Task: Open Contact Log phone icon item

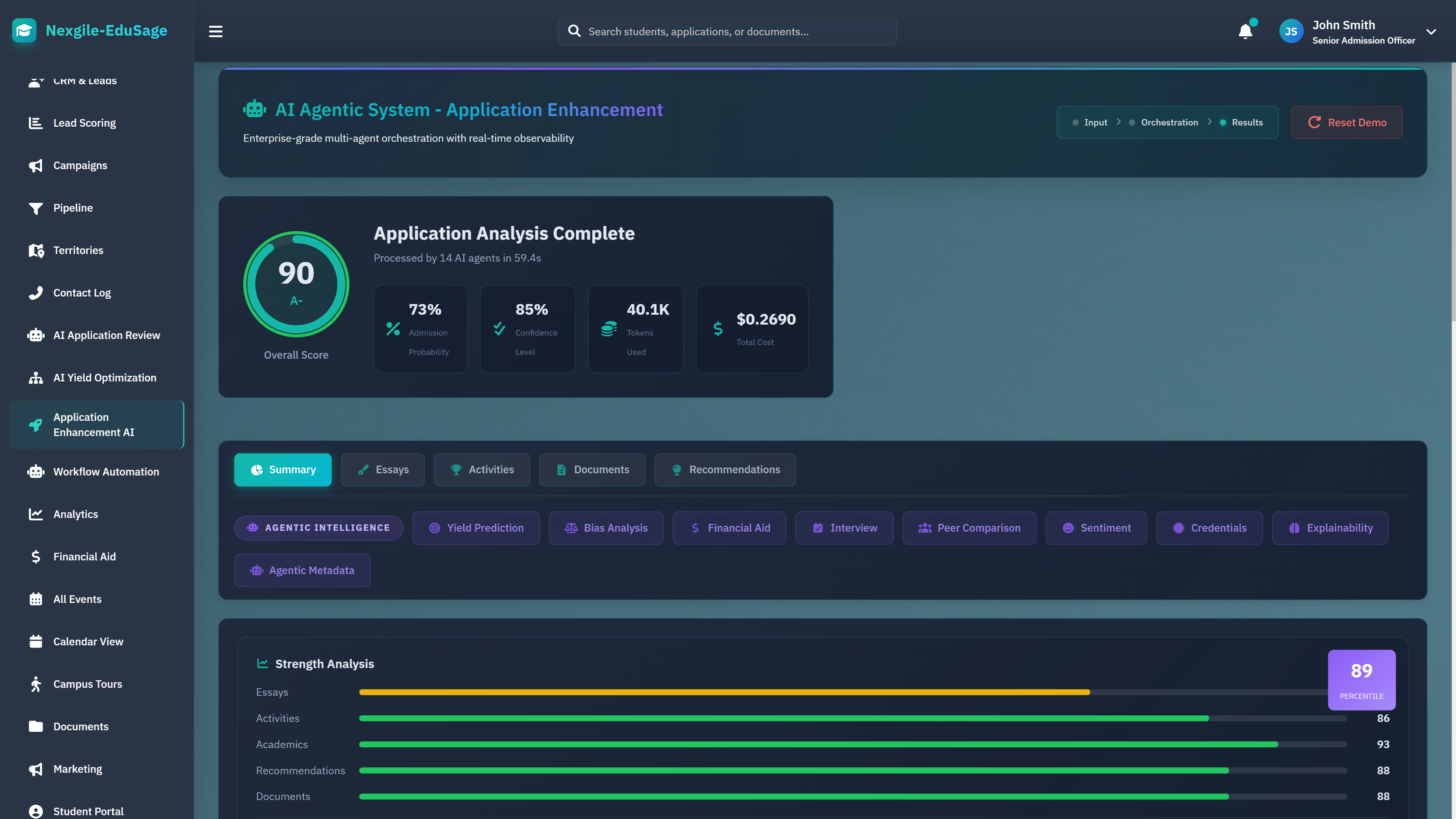Action: click(x=36, y=293)
